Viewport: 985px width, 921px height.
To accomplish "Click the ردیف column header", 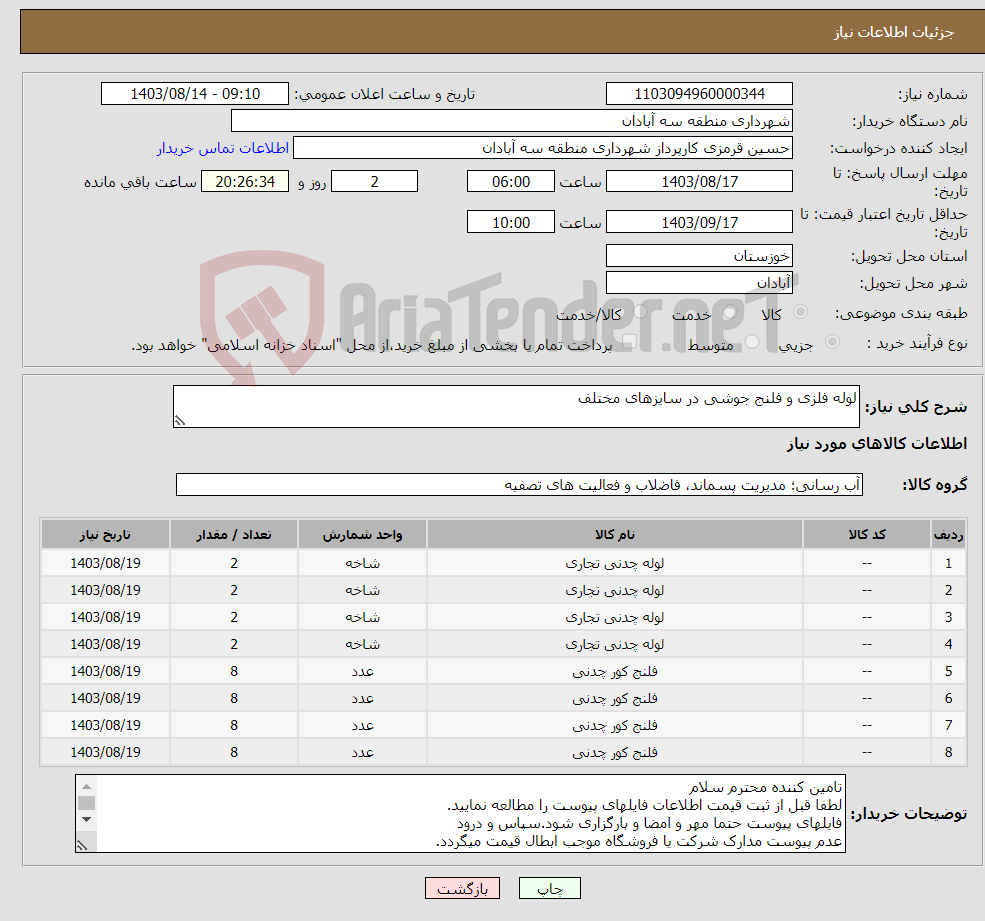I will (948, 534).
